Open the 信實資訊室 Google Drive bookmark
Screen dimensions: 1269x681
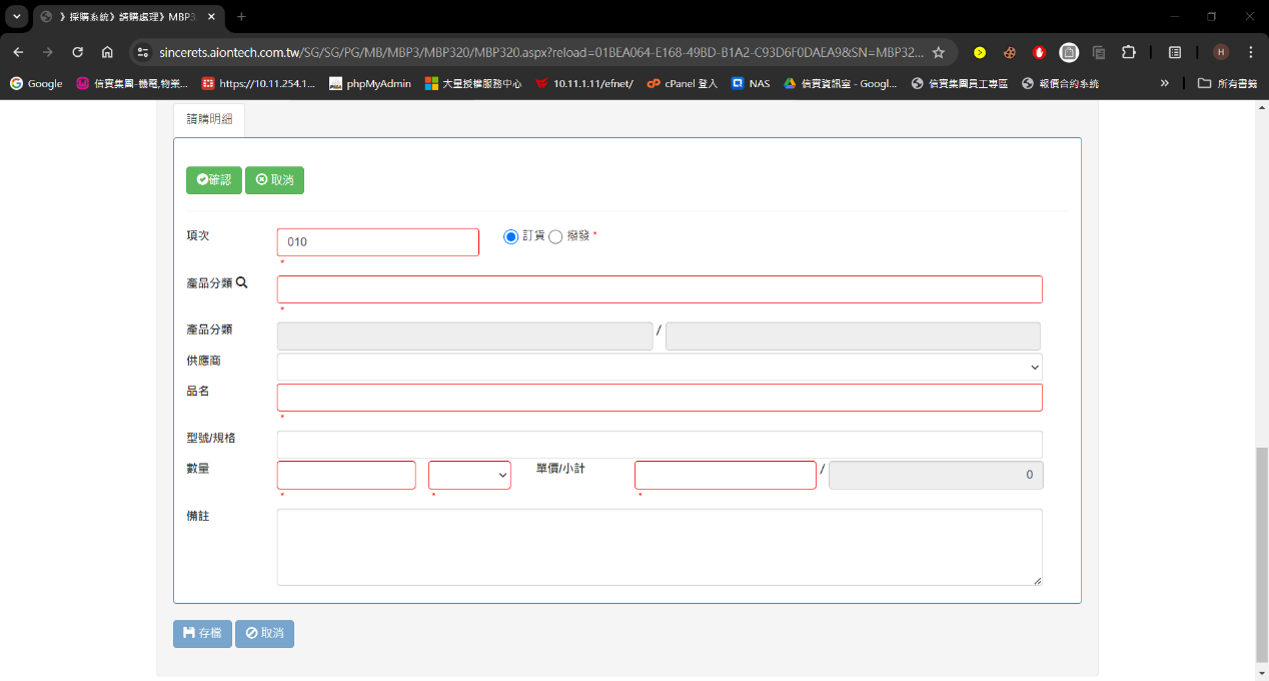pyautogui.click(x=840, y=83)
